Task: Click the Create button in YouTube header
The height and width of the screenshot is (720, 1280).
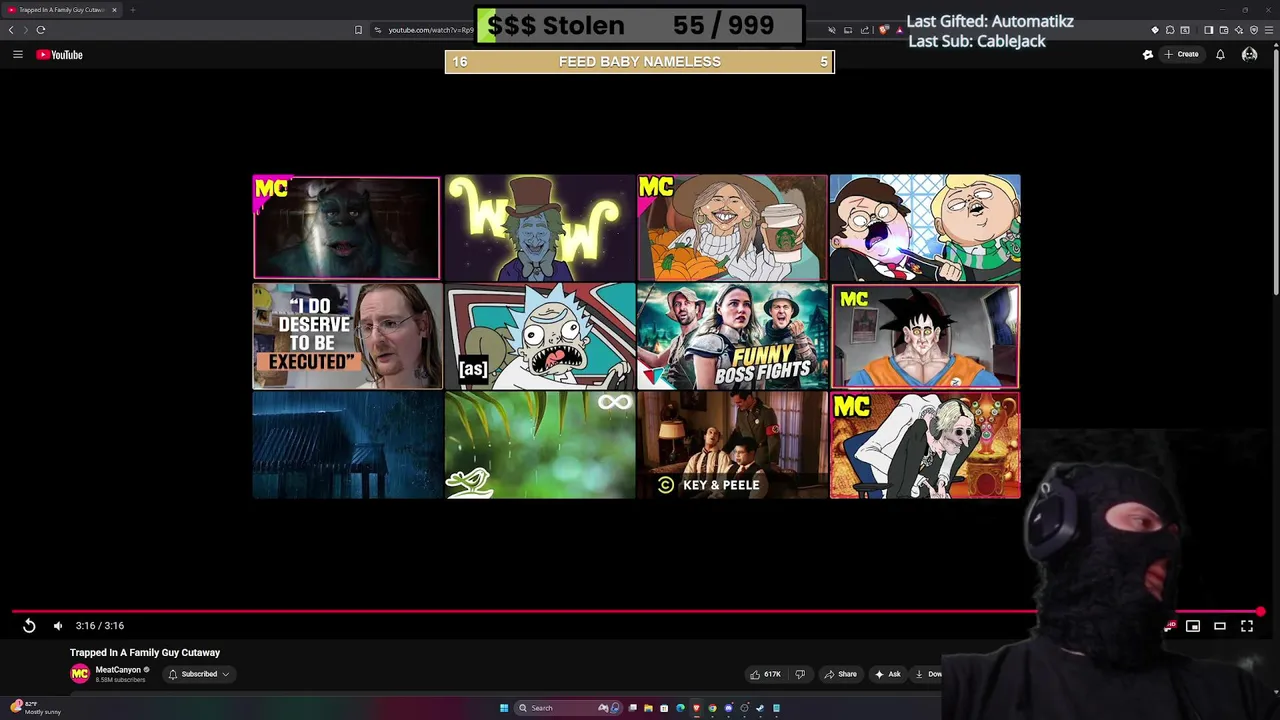Action: point(1182,55)
